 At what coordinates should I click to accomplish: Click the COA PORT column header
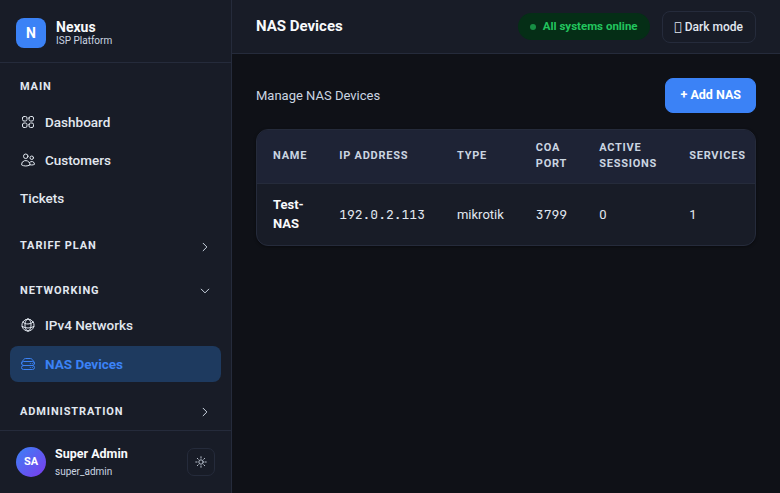pos(551,155)
